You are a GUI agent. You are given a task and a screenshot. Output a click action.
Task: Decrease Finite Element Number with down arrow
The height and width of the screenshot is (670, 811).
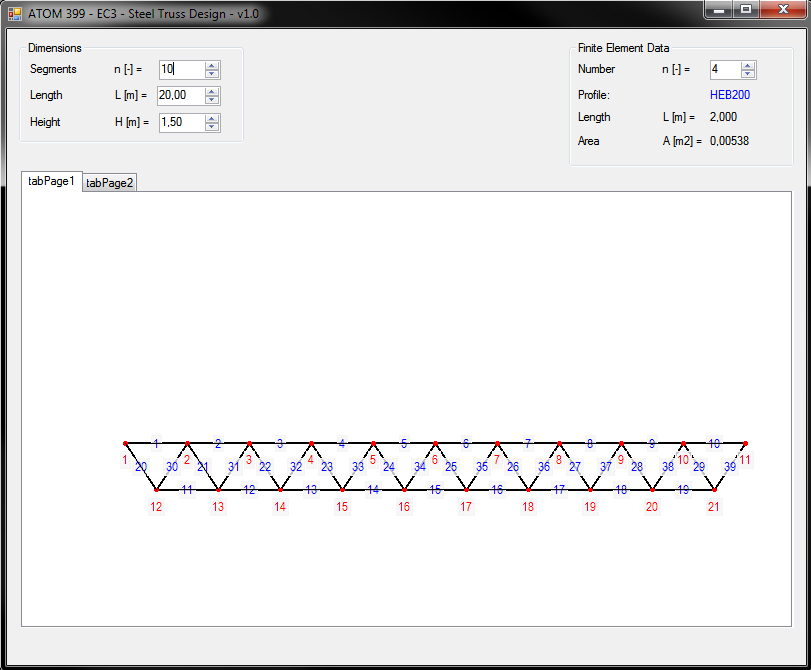747,73
